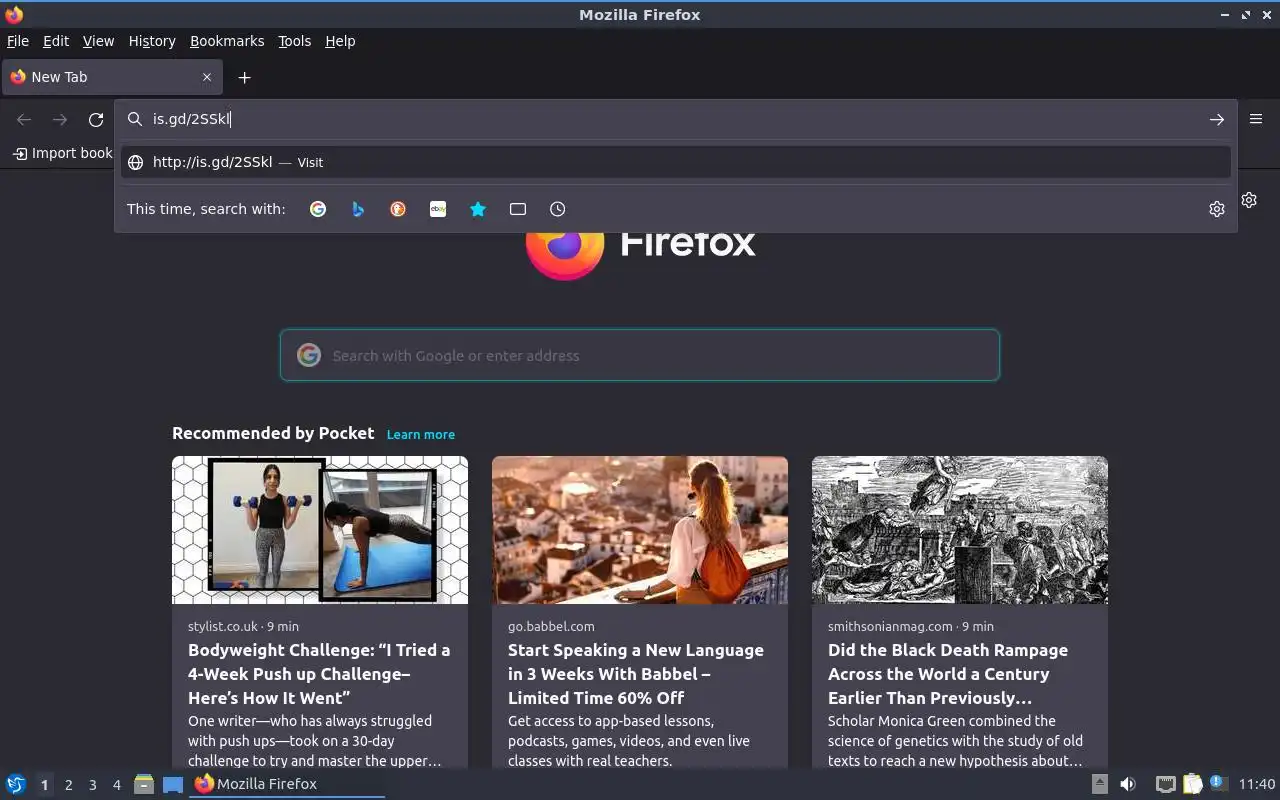Search this time in History
The image size is (1280, 800).
tap(558, 209)
